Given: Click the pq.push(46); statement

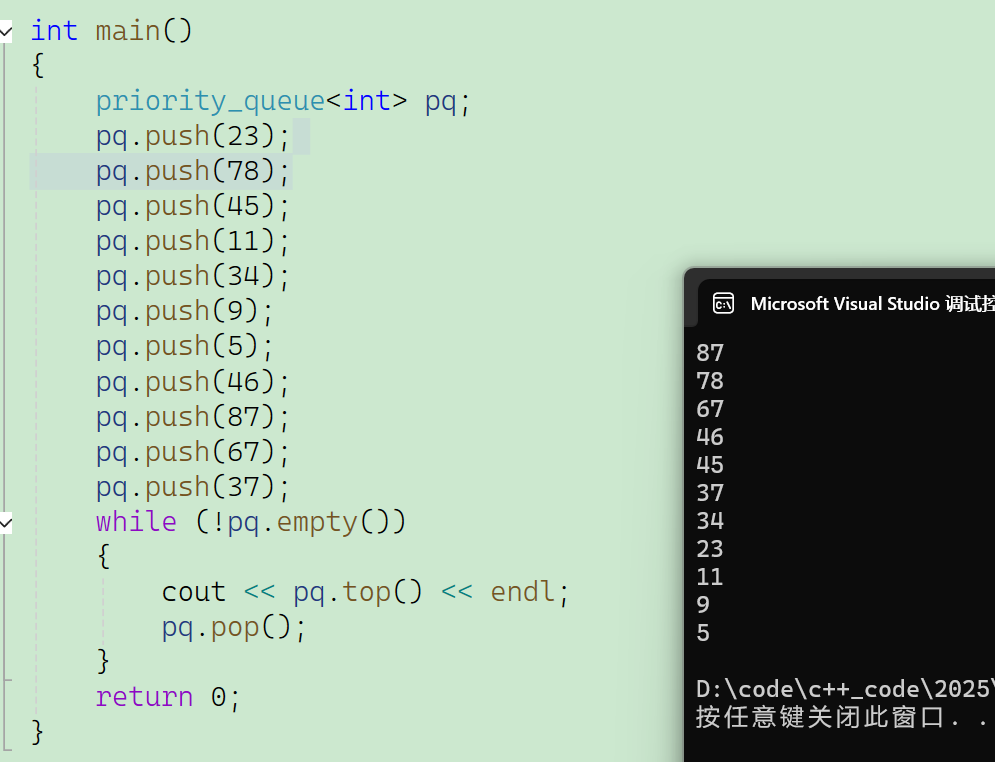Looking at the screenshot, I should (x=193, y=382).
